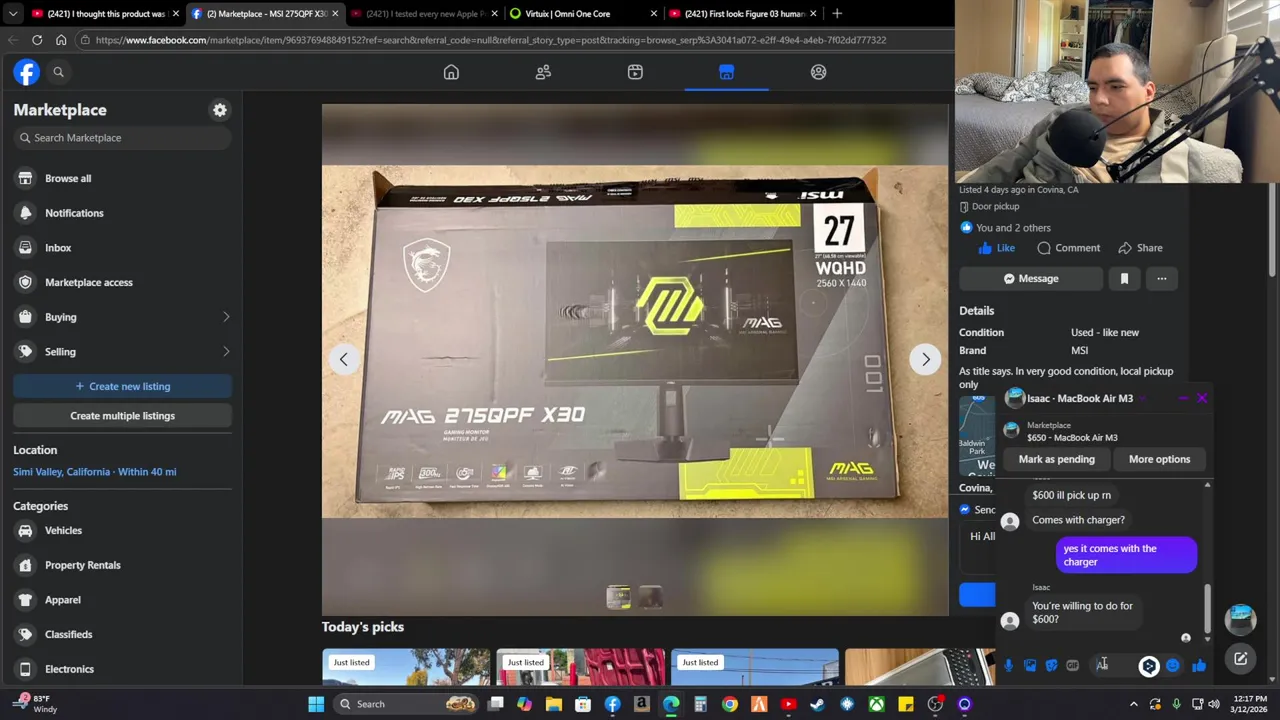
Task: Browse the Classifieds category
Action: 122,634
